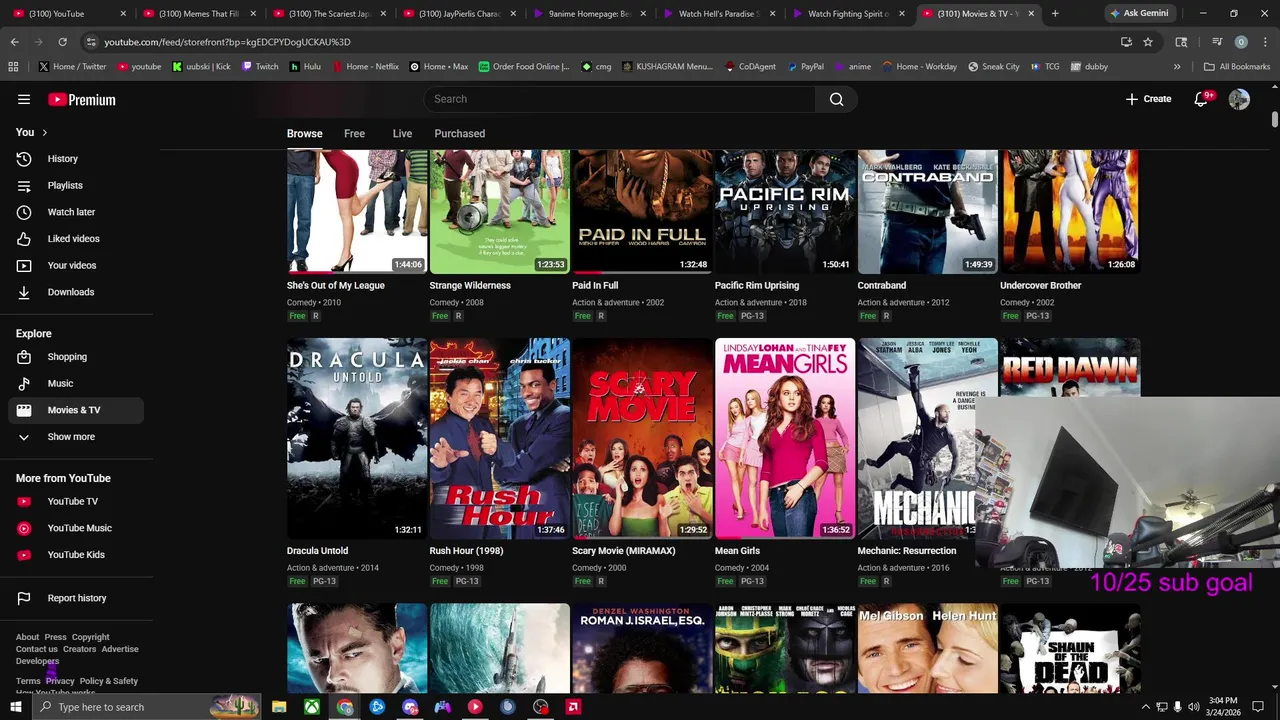
Task: Click the About footer link
Action: [x=27, y=637]
